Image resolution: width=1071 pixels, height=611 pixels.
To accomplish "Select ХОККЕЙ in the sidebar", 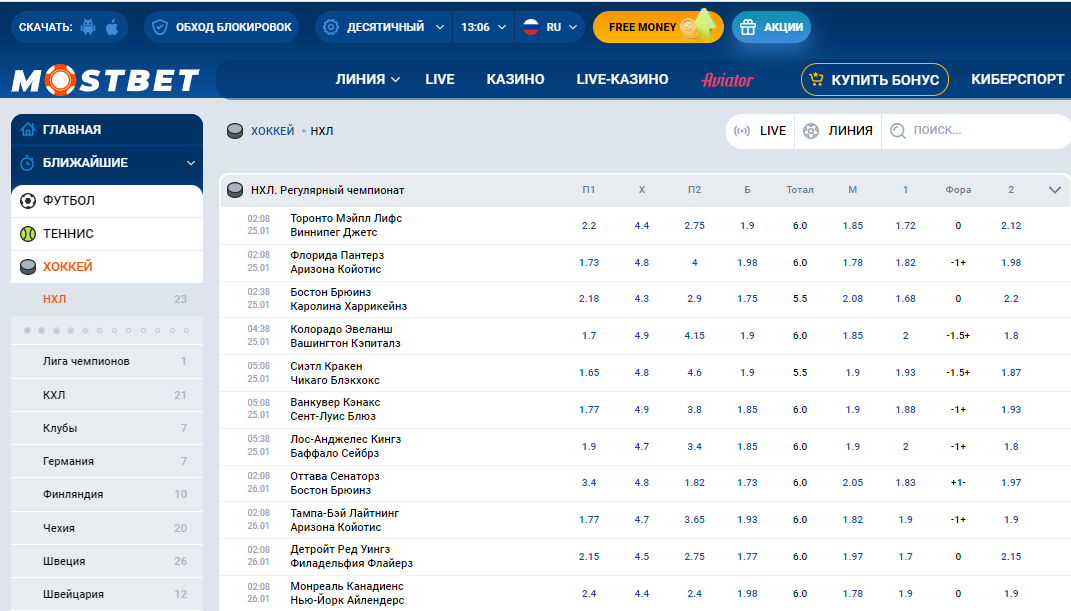I will point(107,266).
